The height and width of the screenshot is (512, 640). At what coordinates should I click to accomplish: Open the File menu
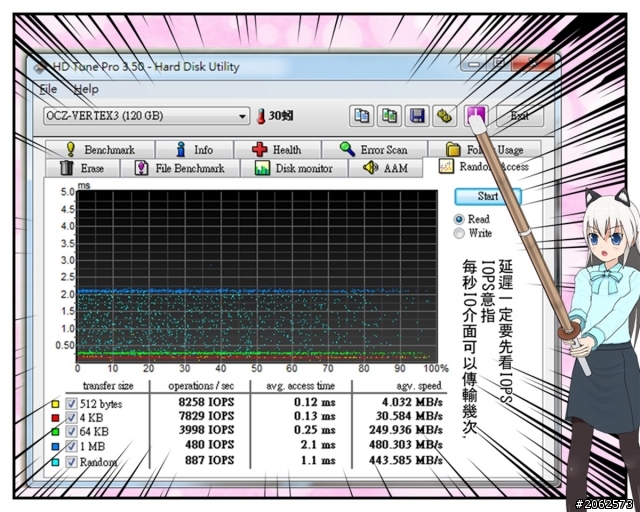(x=48, y=89)
